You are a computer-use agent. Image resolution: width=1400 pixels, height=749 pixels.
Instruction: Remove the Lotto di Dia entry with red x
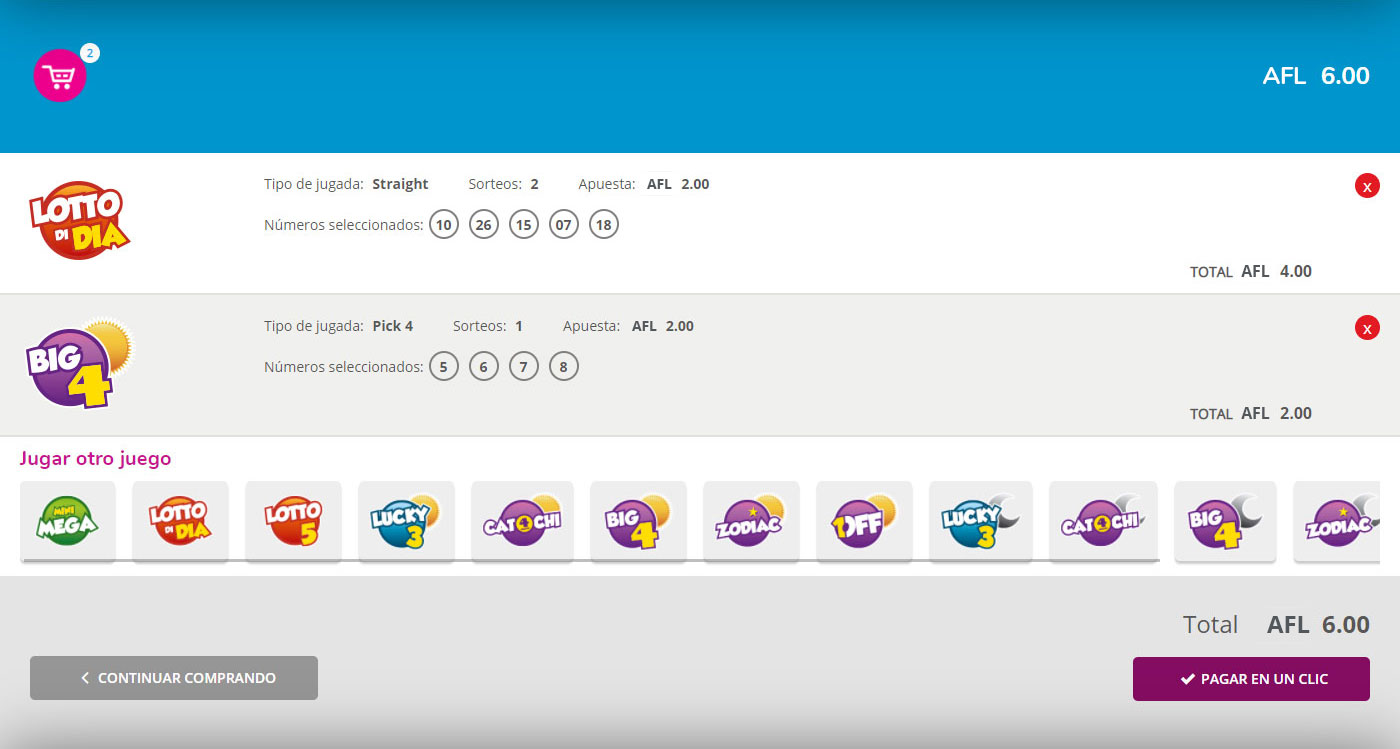pos(1367,186)
